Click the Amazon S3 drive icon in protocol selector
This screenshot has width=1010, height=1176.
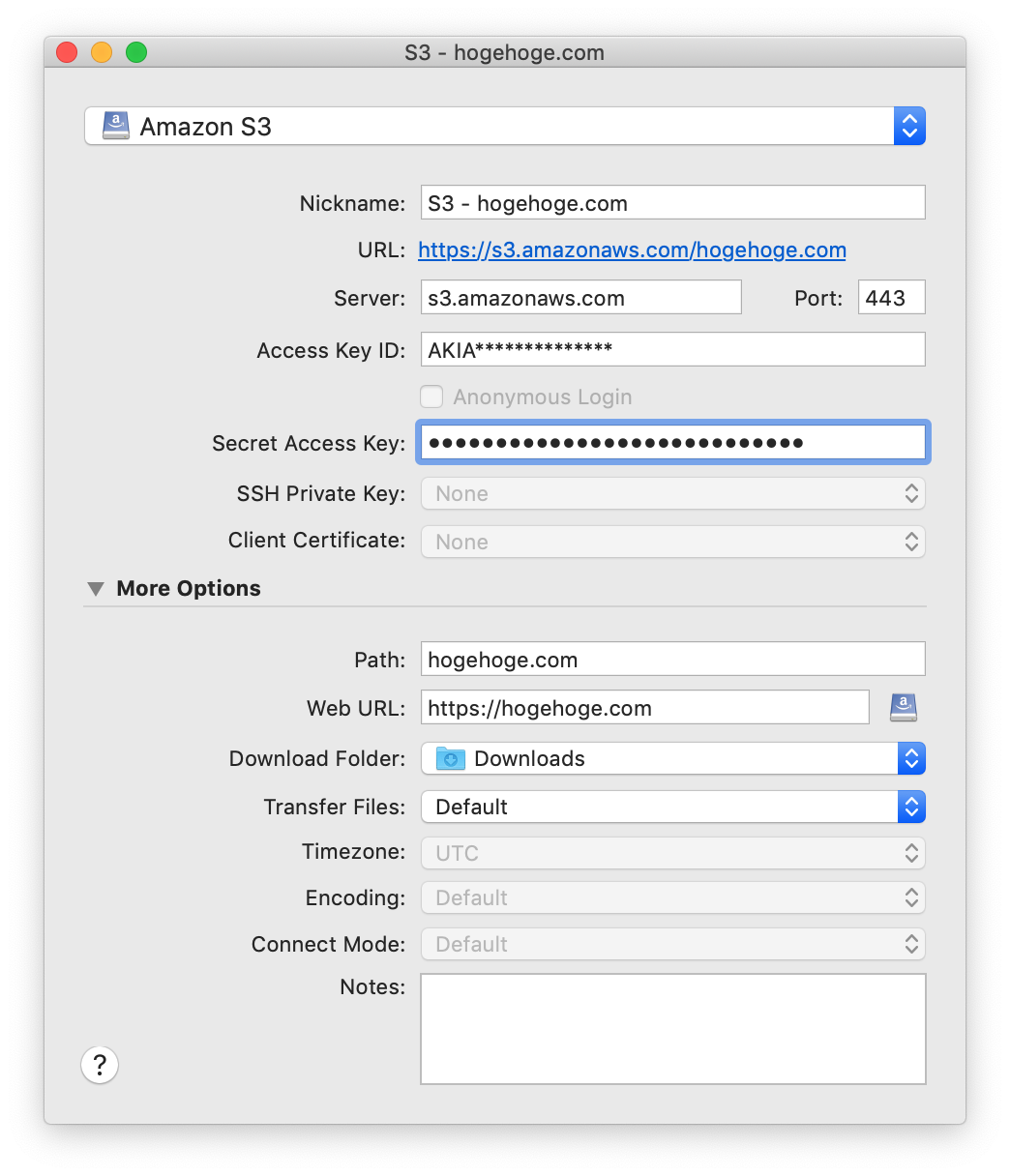(116, 127)
